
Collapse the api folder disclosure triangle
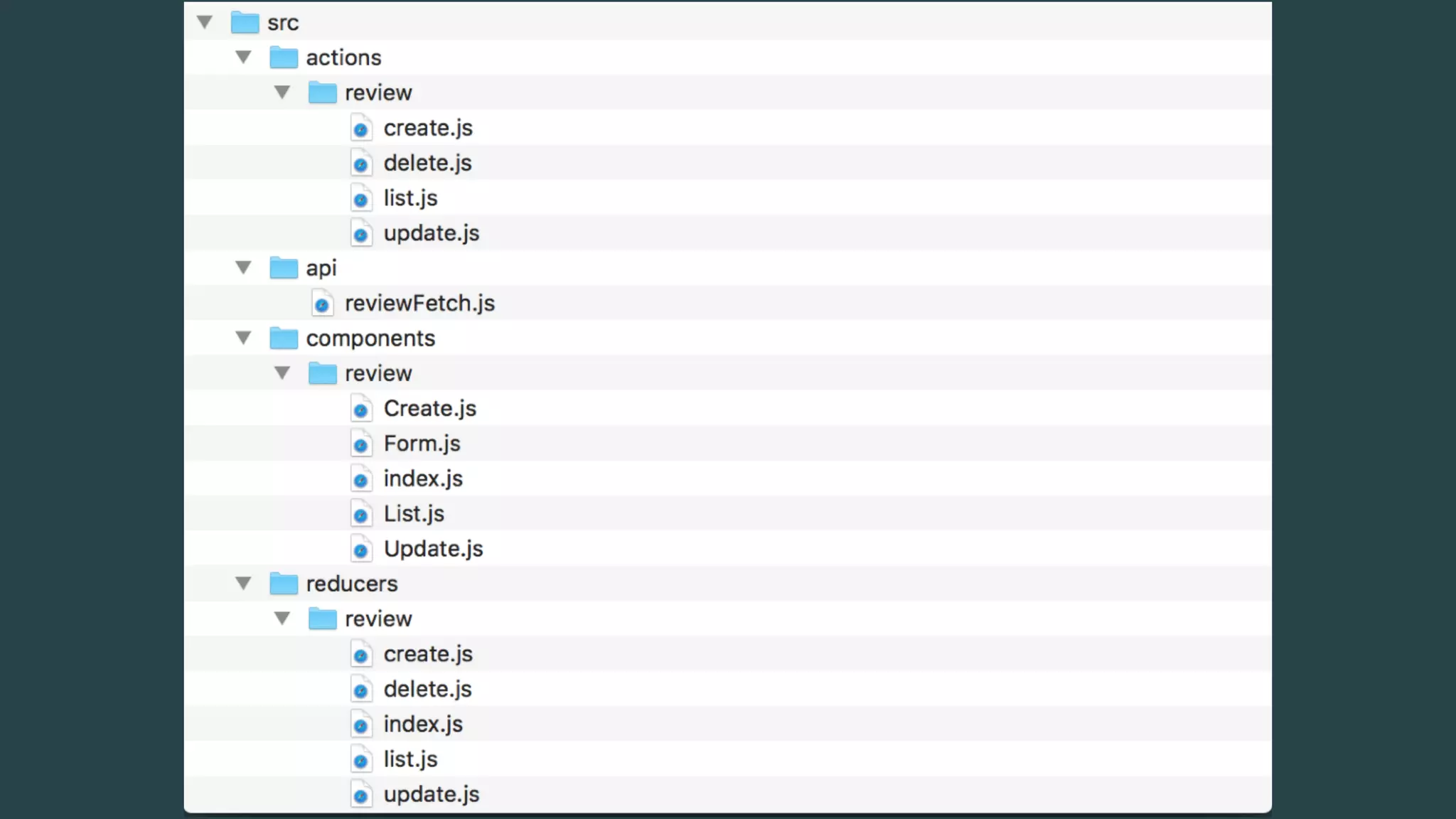click(244, 267)
